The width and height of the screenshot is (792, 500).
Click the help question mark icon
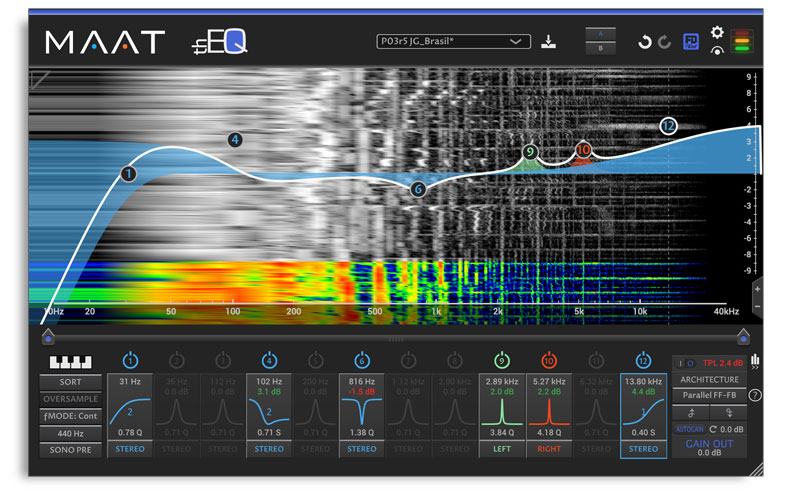755,395
